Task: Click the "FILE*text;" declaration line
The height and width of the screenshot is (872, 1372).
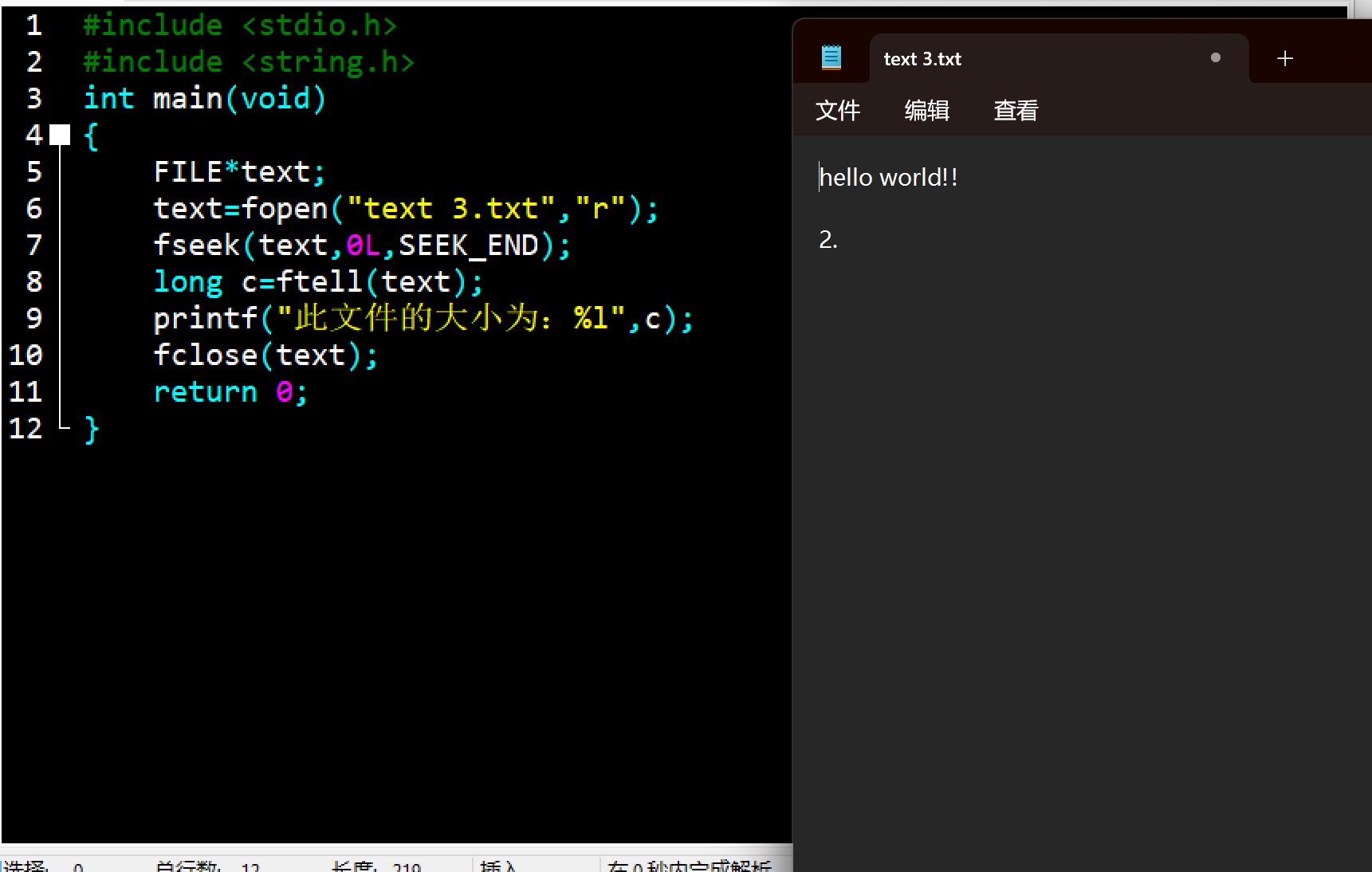Action: tap(239, 172)
